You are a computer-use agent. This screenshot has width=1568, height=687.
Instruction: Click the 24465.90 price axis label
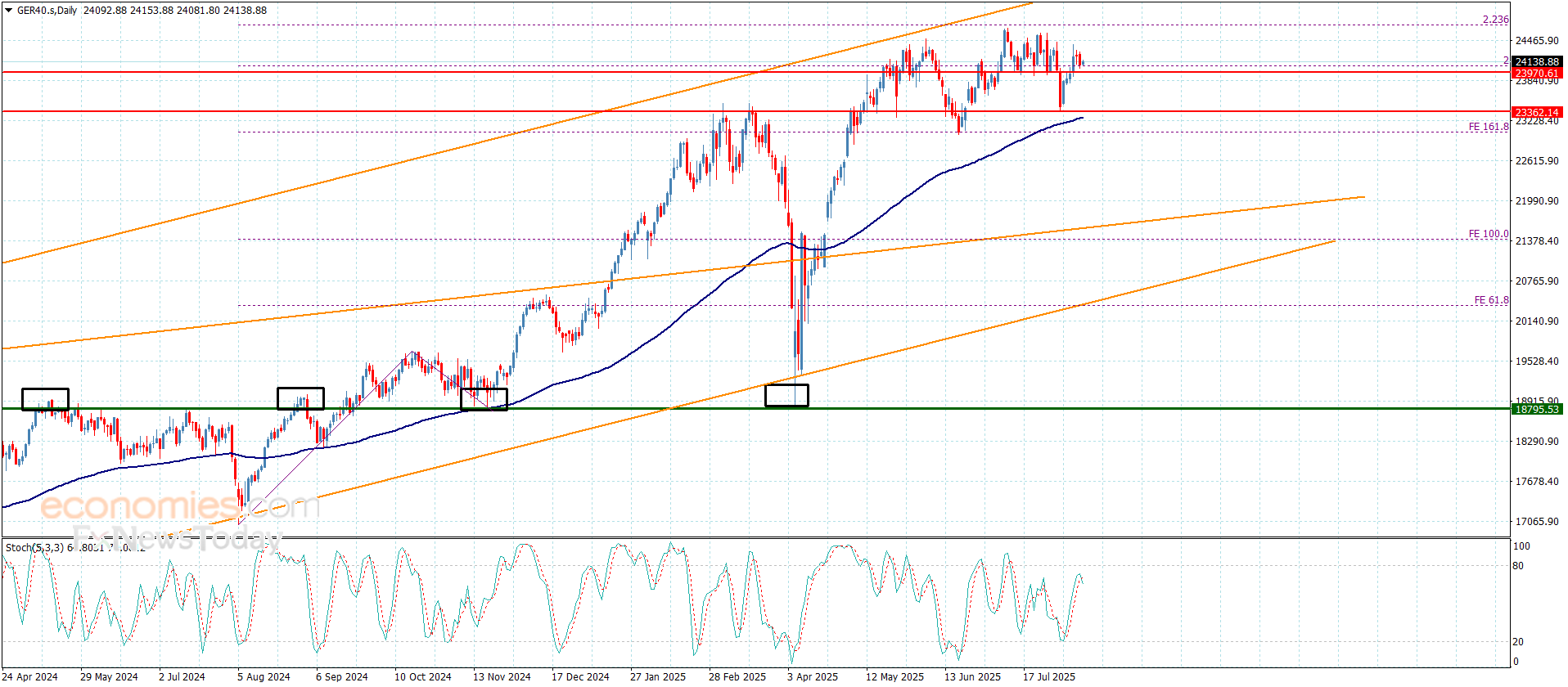tap(1537, 41)
